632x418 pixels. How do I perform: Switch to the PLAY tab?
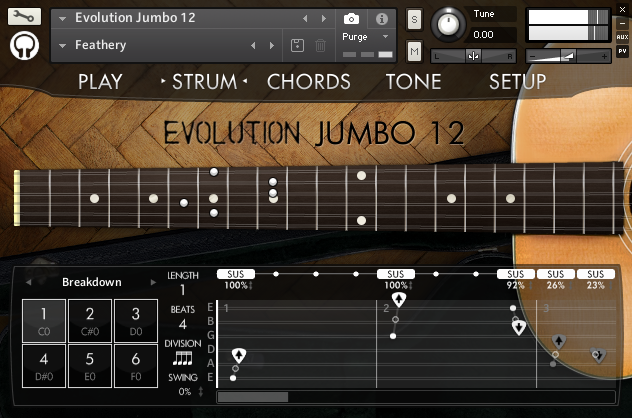[x=100, y=82]
